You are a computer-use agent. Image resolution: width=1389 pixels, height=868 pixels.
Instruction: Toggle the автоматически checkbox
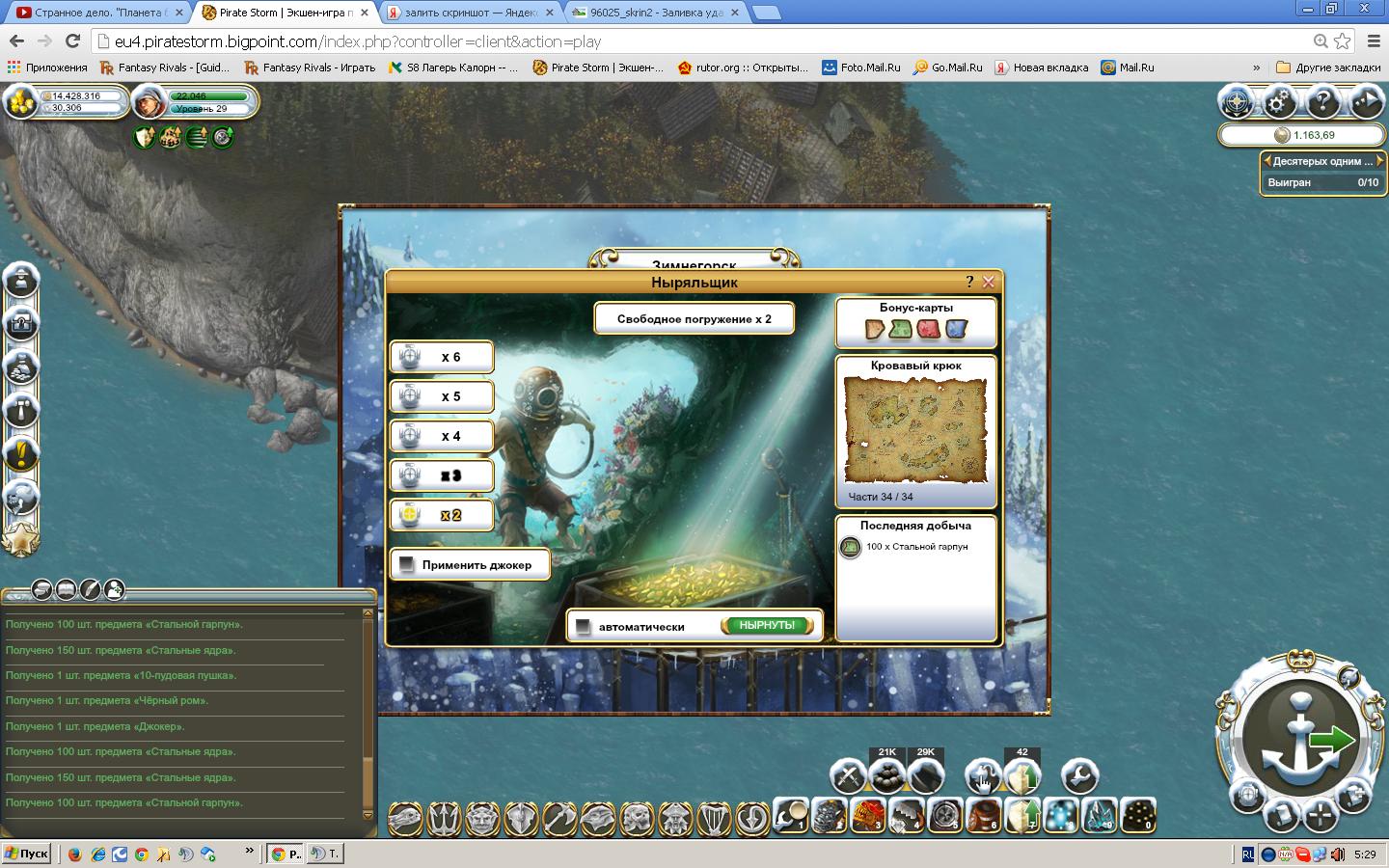583,627
